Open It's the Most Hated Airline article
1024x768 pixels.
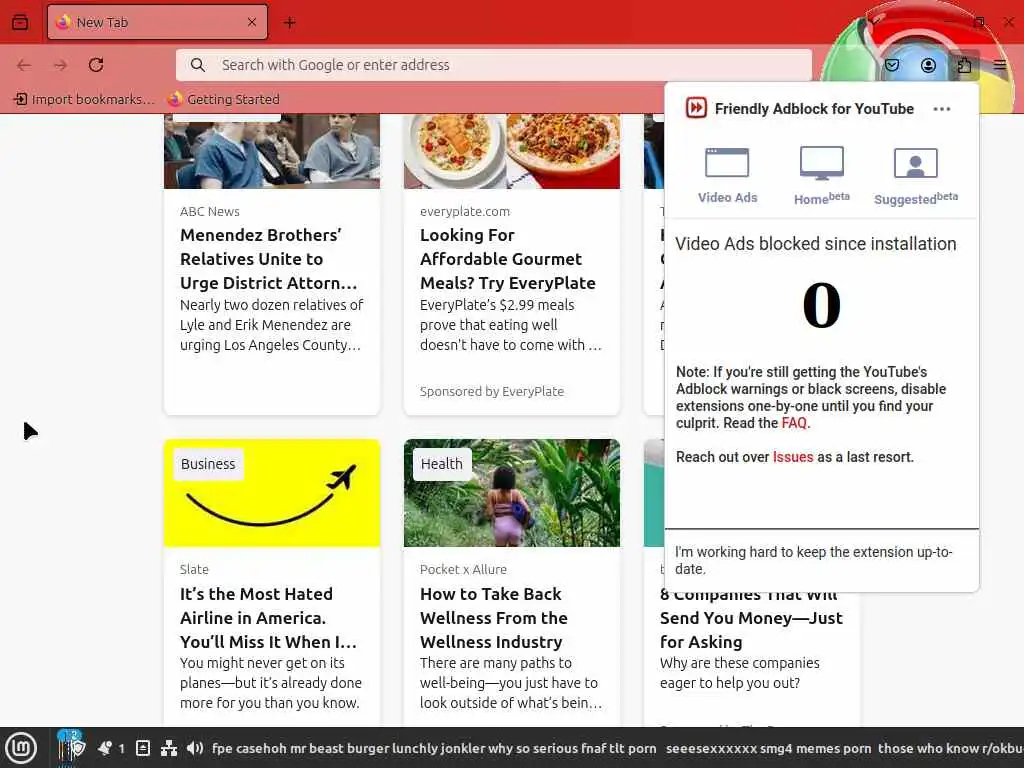(268, 618)
